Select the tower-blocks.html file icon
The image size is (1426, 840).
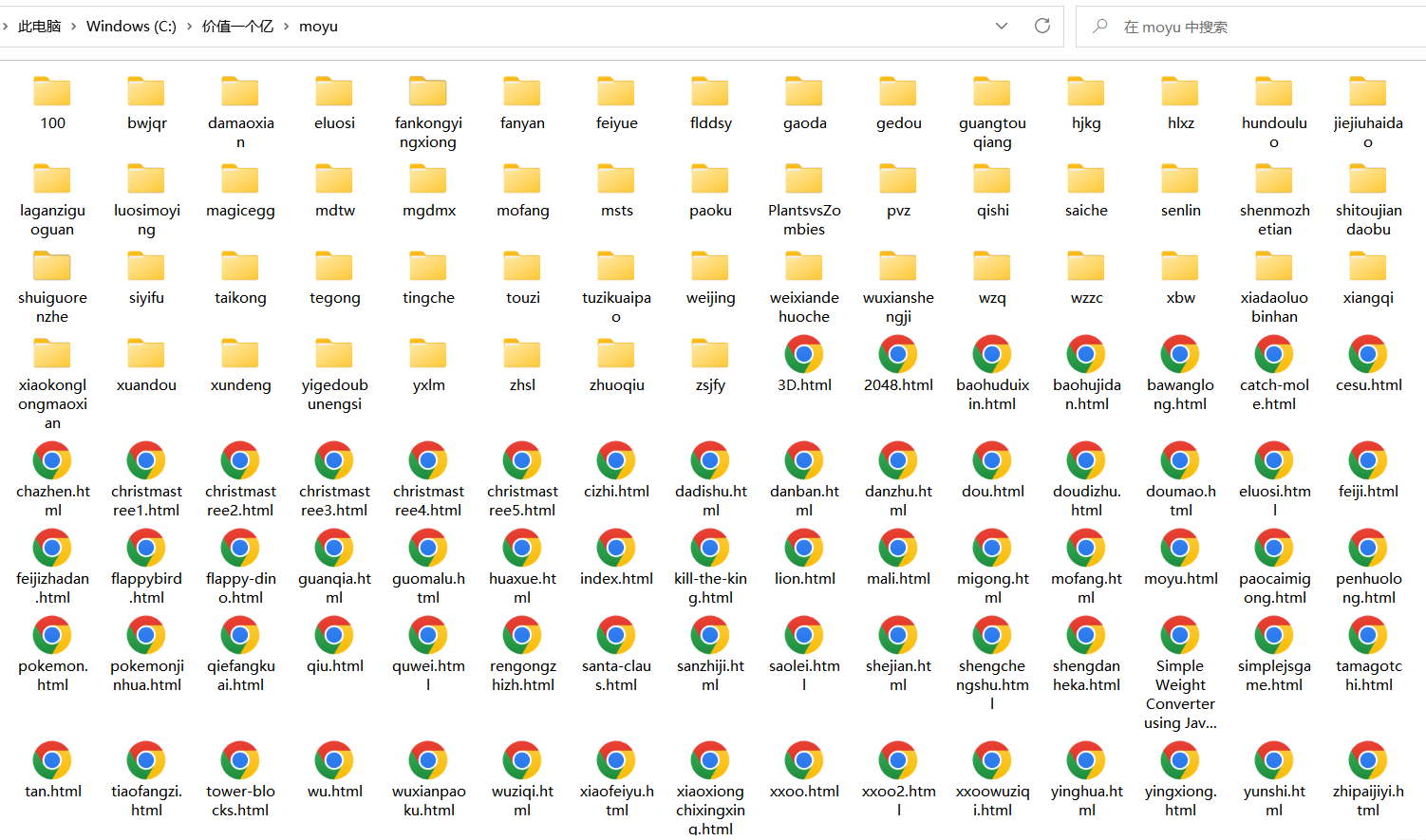pyautogui.click(x=240, y=760)
